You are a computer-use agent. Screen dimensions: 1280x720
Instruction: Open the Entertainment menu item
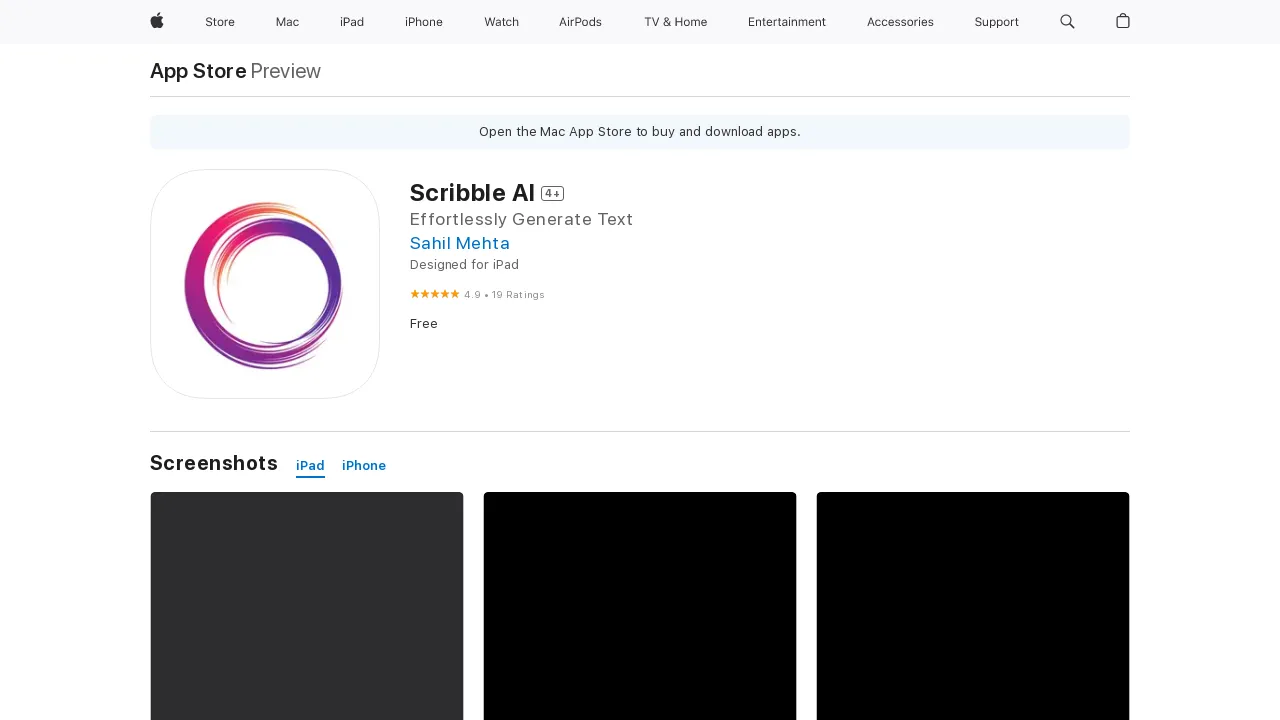tap(787, 22)
